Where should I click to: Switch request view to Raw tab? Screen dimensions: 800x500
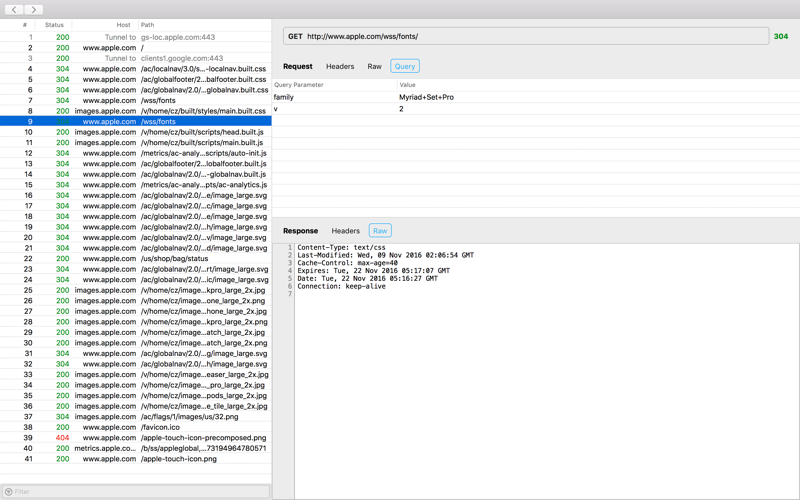coord(374,66)
